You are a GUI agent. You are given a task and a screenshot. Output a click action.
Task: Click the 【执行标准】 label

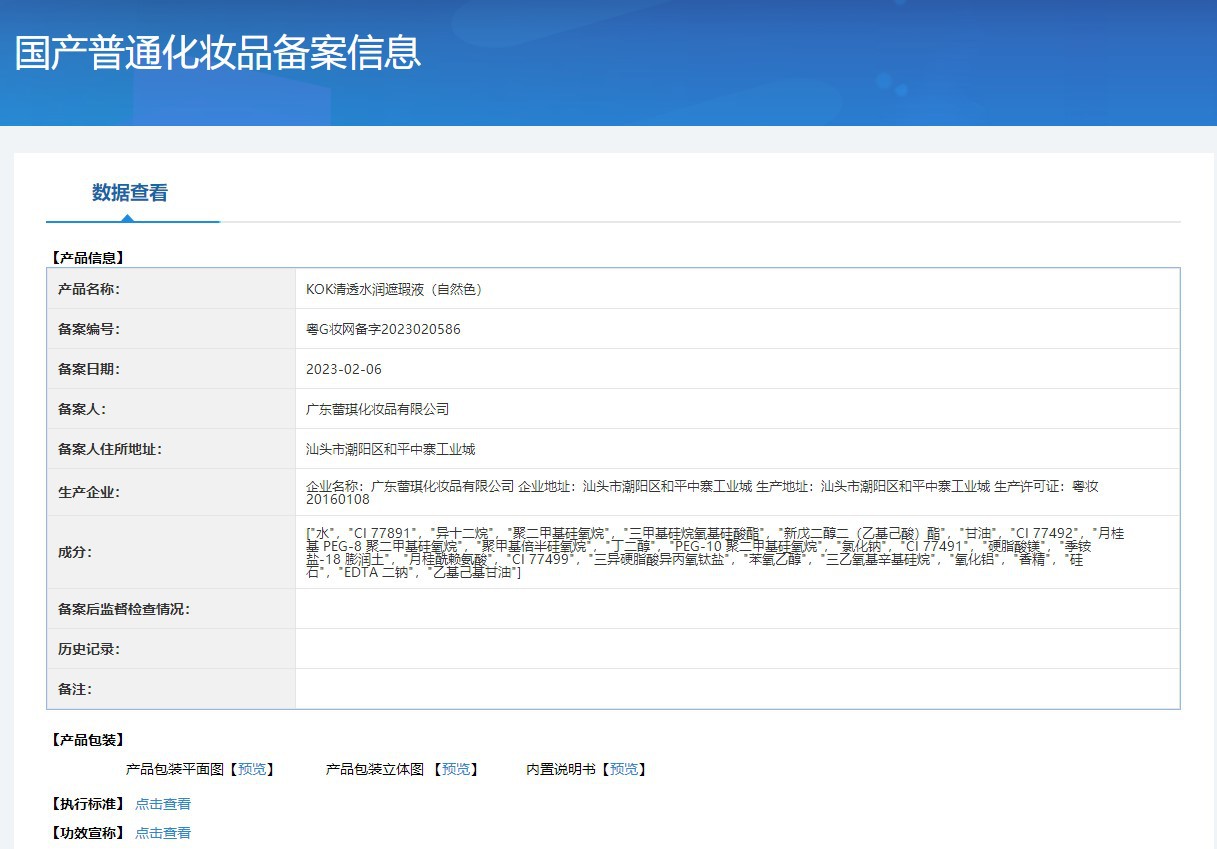tap(87, 804)
